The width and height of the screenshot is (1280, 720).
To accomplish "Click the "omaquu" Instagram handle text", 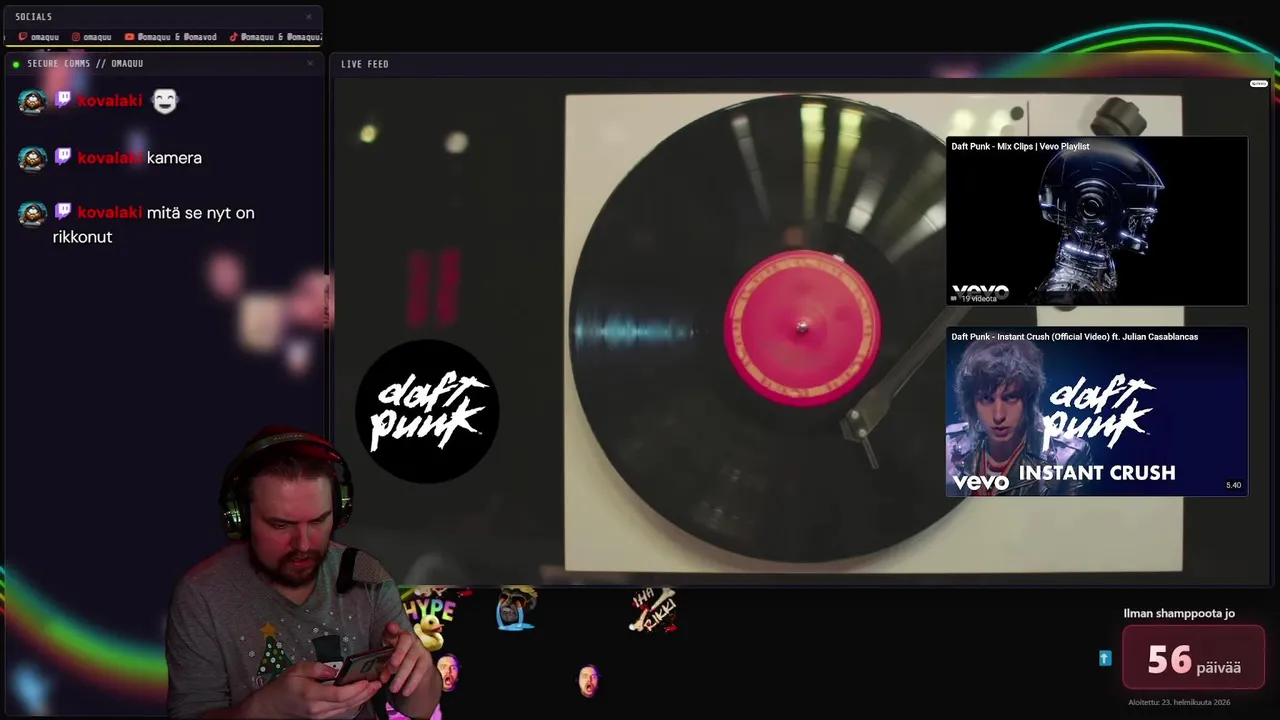I will pos(97,37).
